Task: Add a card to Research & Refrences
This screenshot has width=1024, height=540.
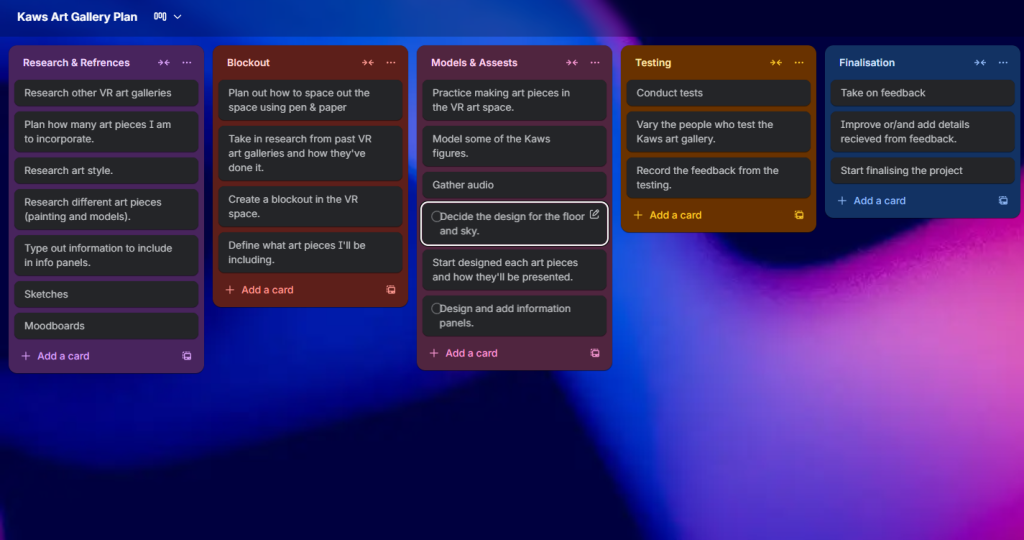Action: [64, 356]
